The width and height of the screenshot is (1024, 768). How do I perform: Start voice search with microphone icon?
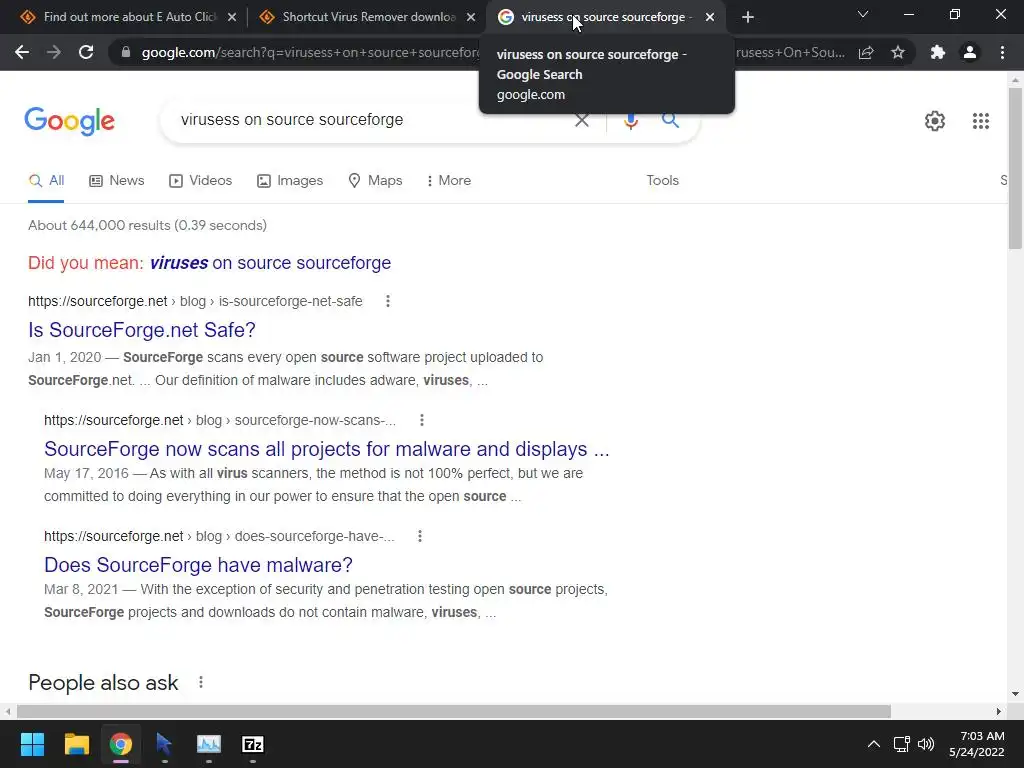pyautogui.click(x=630, y=120)
